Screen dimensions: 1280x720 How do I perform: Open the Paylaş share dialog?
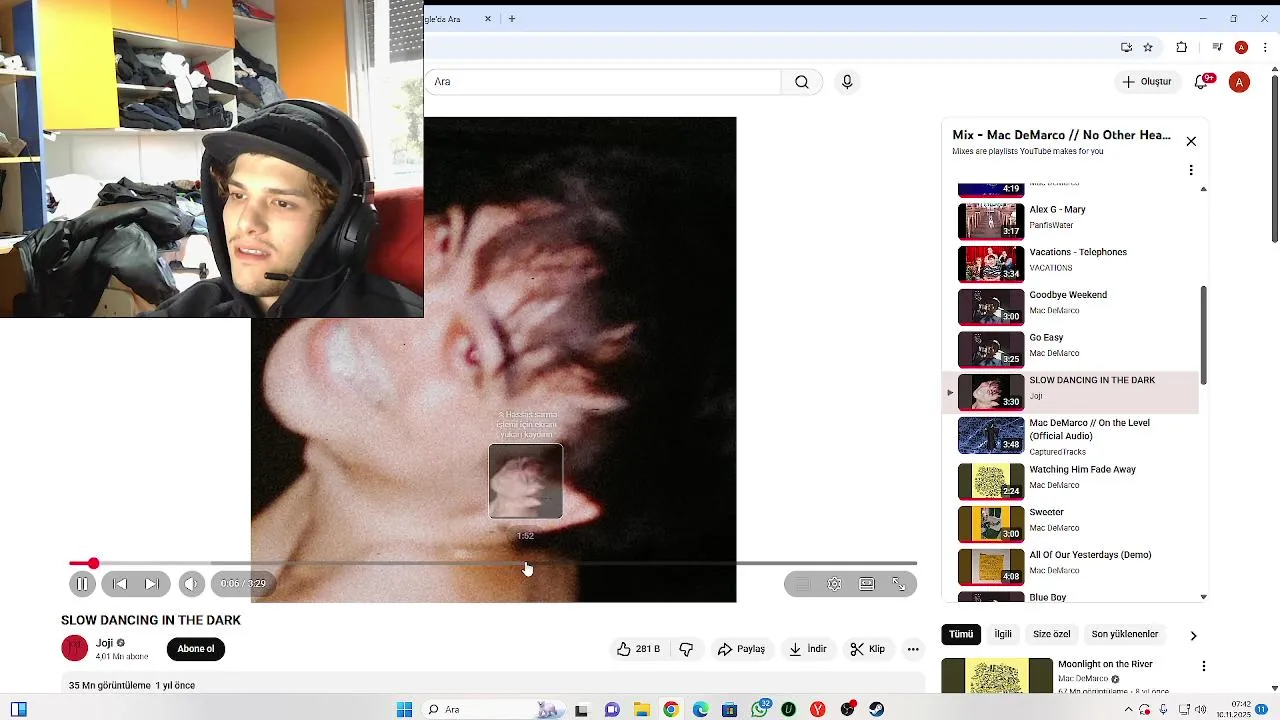[741, 649]
